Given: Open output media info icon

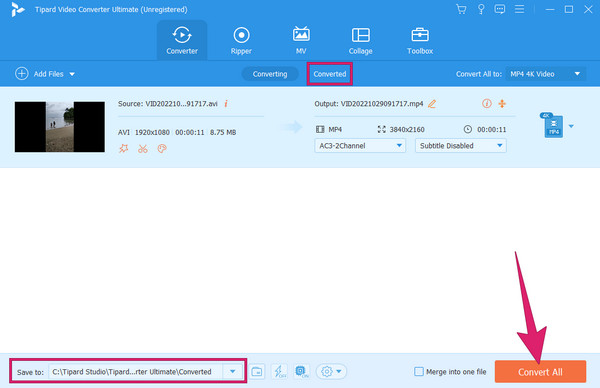Looking at the screenshot, I should click(487, 103).
